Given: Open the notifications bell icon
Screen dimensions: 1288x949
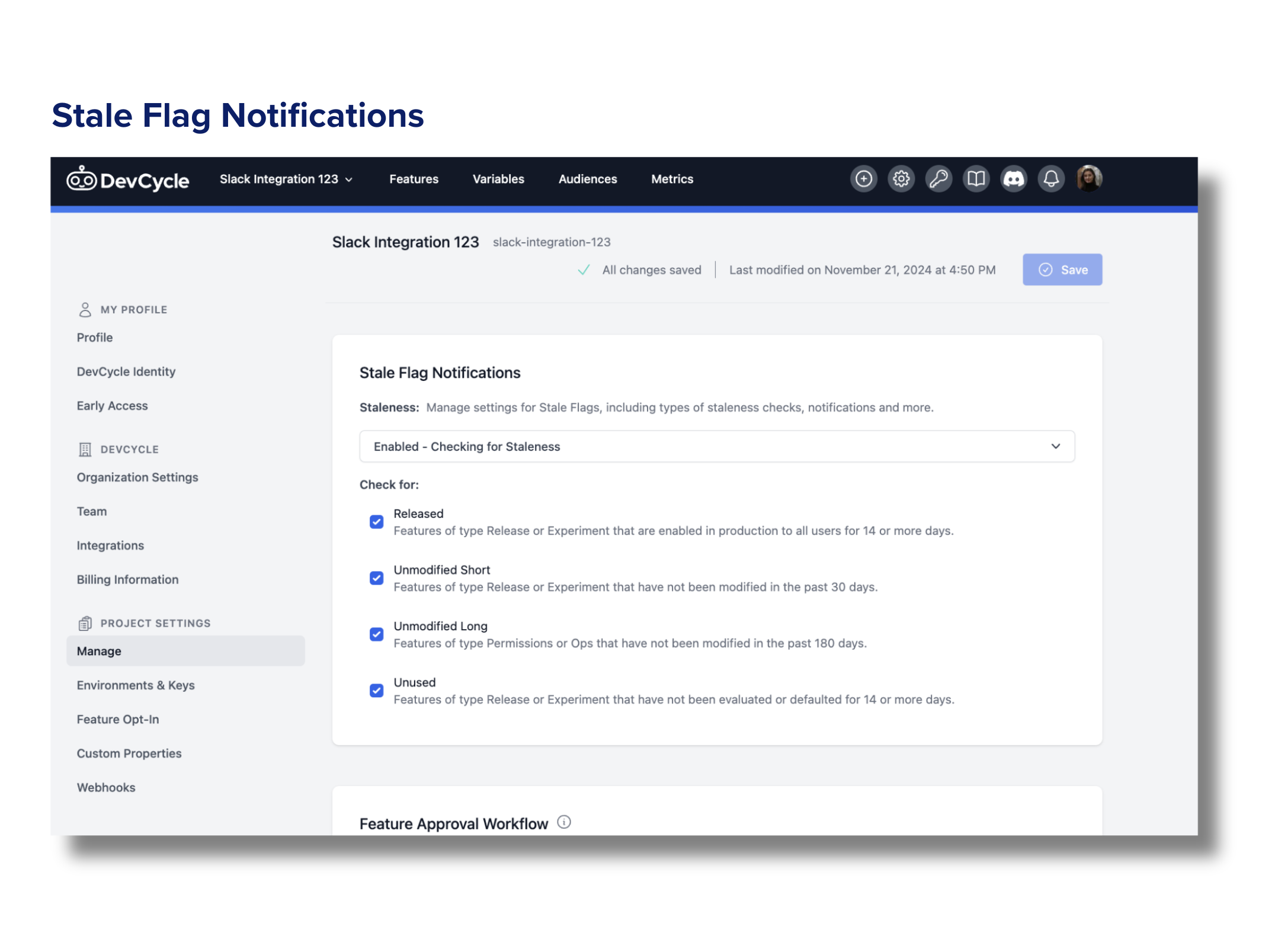Looking at the screenshot, I should [1051, 178].
